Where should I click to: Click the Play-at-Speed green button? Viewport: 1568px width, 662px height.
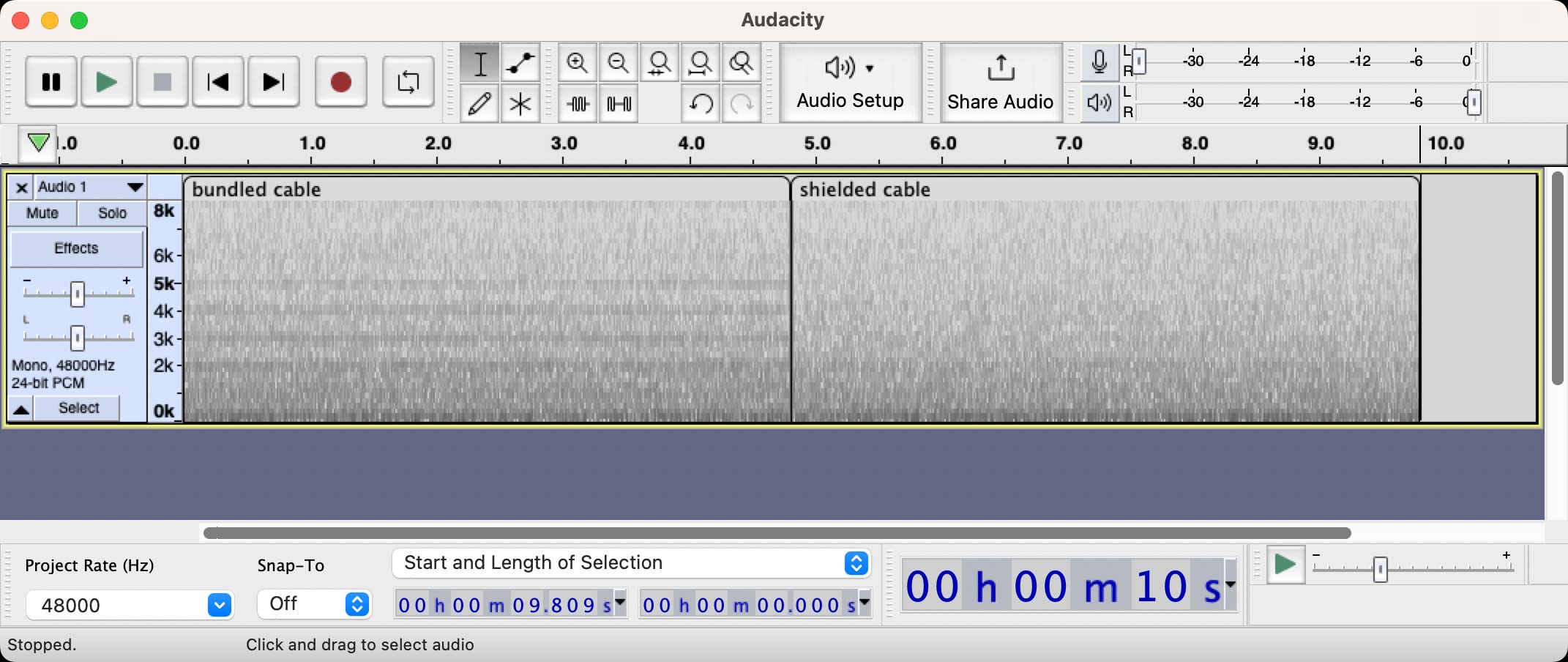[1285, 565]
